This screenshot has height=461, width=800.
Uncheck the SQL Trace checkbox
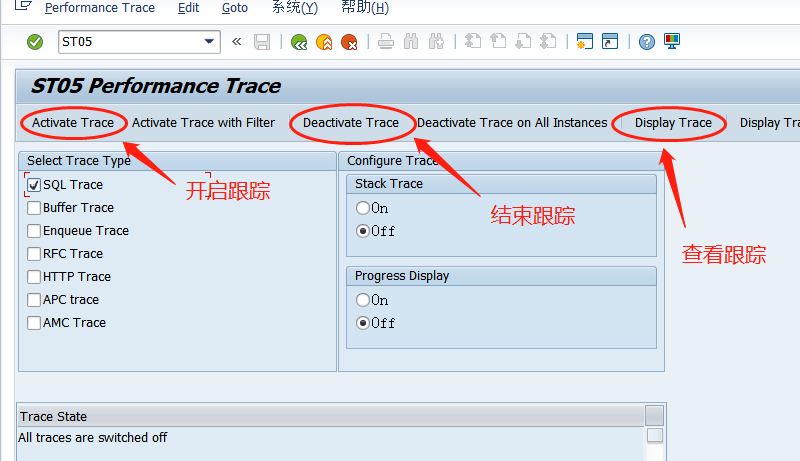(34, 185)
